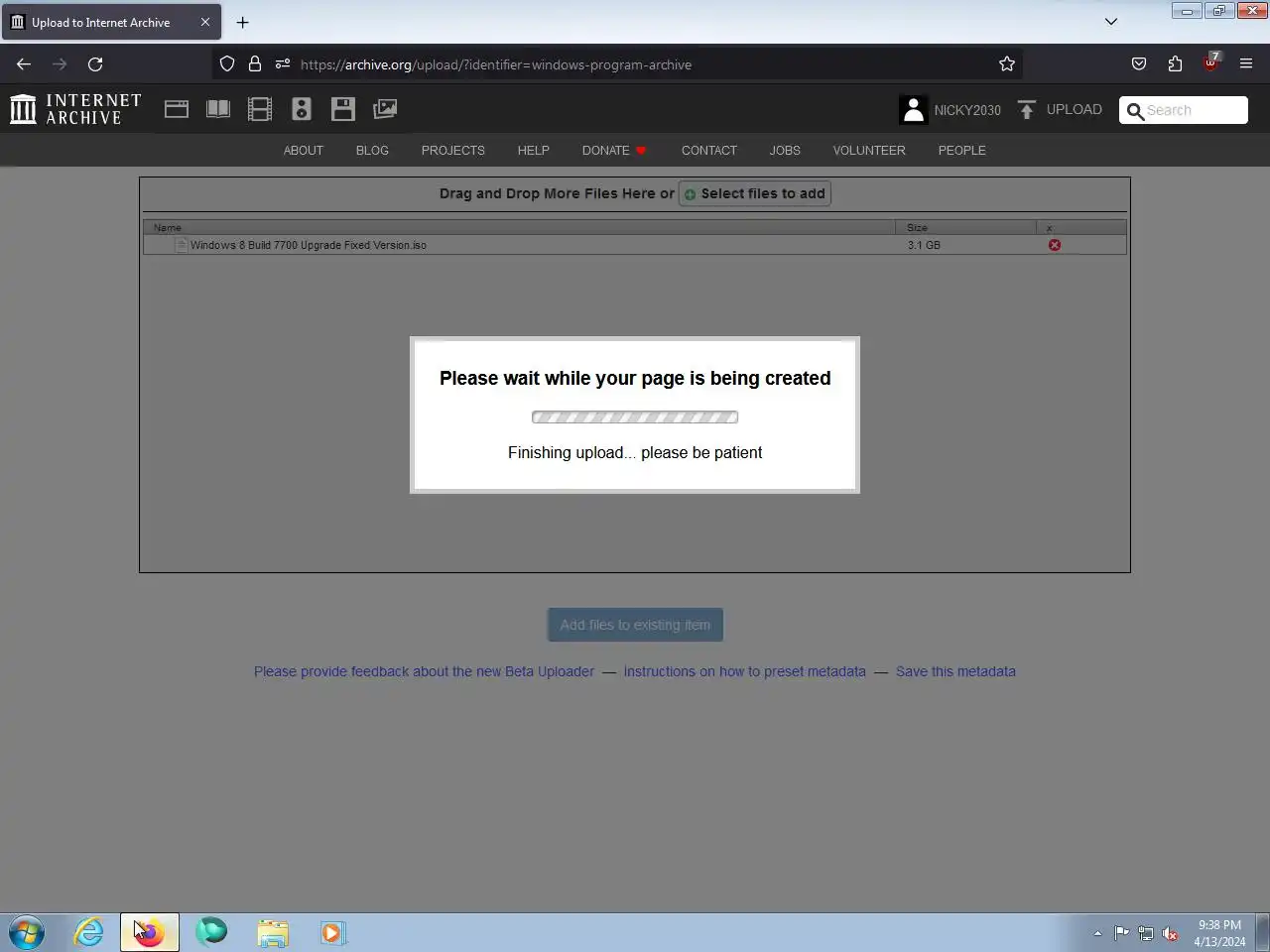Image resolution: width=1270 pixels, height=952 pixels.
Task: Open the site permissions icon in the address bar
Action: [283, 64]
